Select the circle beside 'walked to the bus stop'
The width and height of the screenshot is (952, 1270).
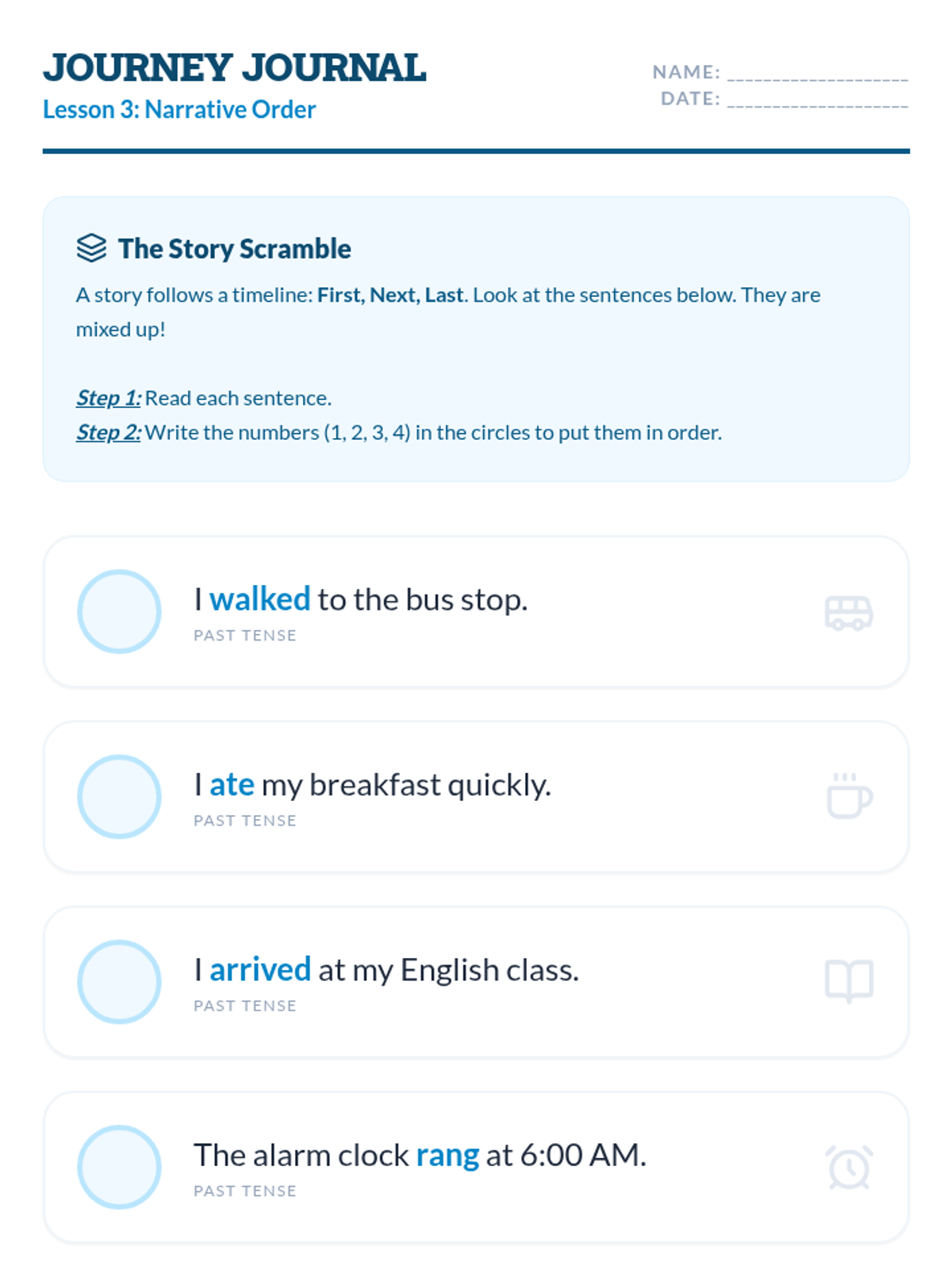(119, 611)
